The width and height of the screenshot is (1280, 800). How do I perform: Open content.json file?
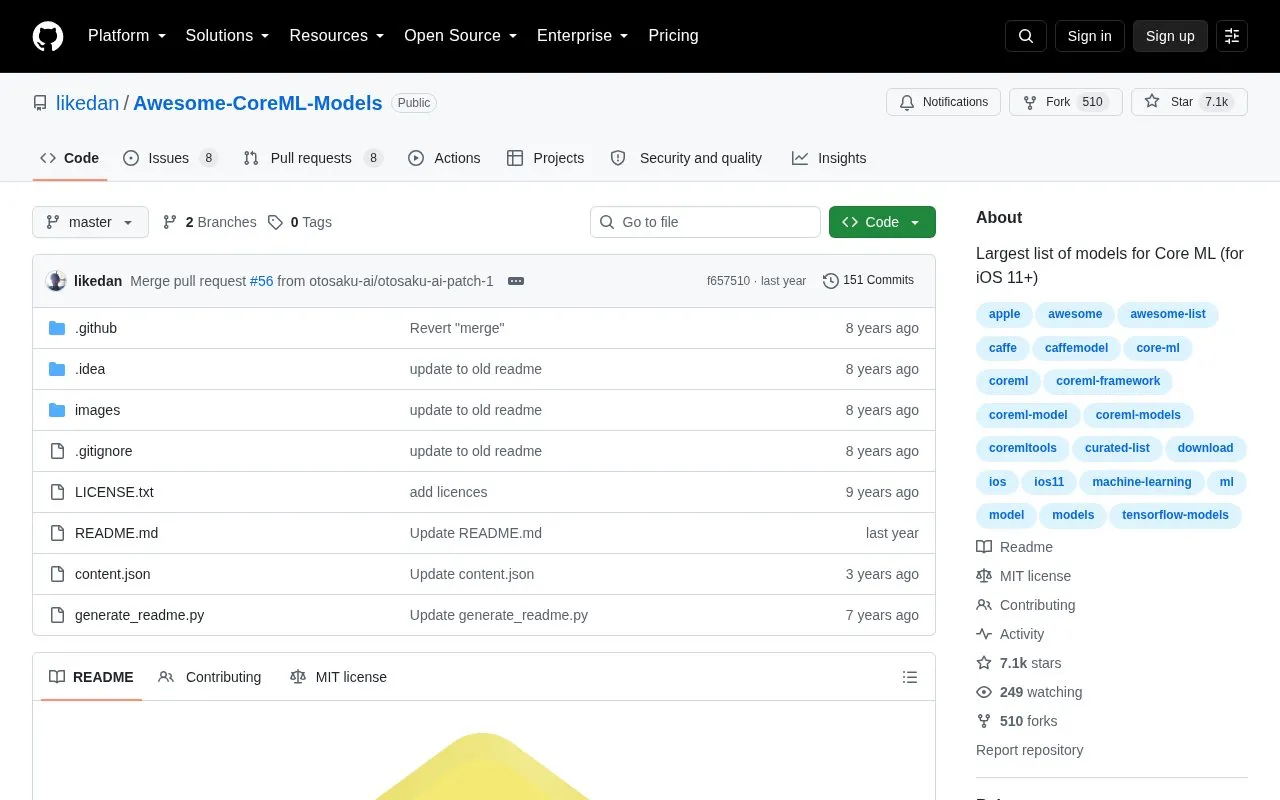(112, 574)
